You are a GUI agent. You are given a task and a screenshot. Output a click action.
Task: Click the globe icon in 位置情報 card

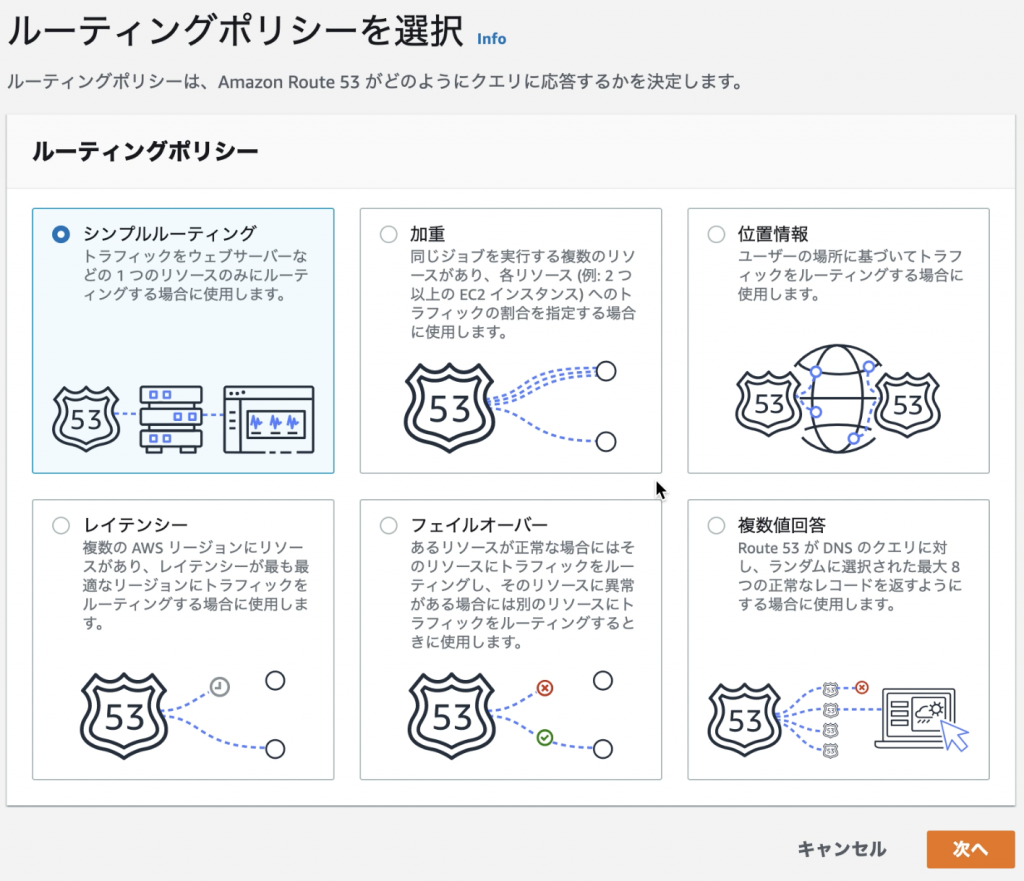838,399
